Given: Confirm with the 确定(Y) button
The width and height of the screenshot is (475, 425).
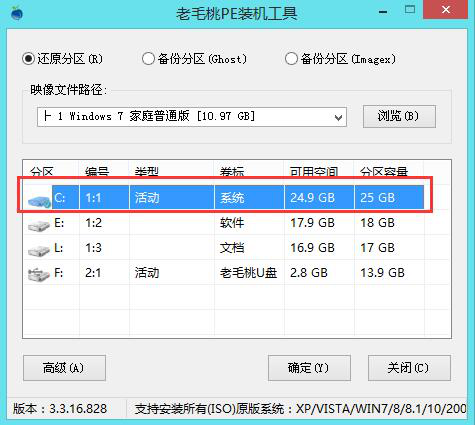Looking at the screenshot, I should pyautogui.click(x=309, y=368).
